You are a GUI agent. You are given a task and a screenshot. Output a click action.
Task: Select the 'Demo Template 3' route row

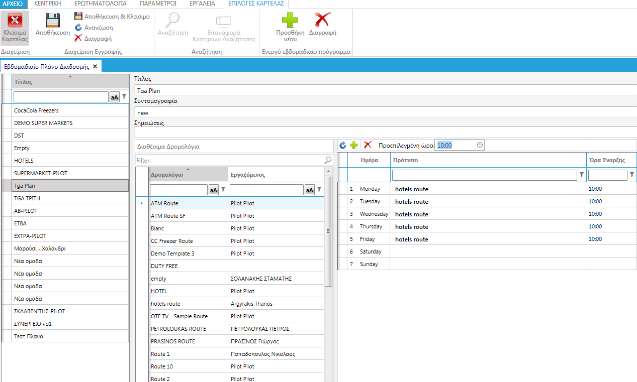237,253
